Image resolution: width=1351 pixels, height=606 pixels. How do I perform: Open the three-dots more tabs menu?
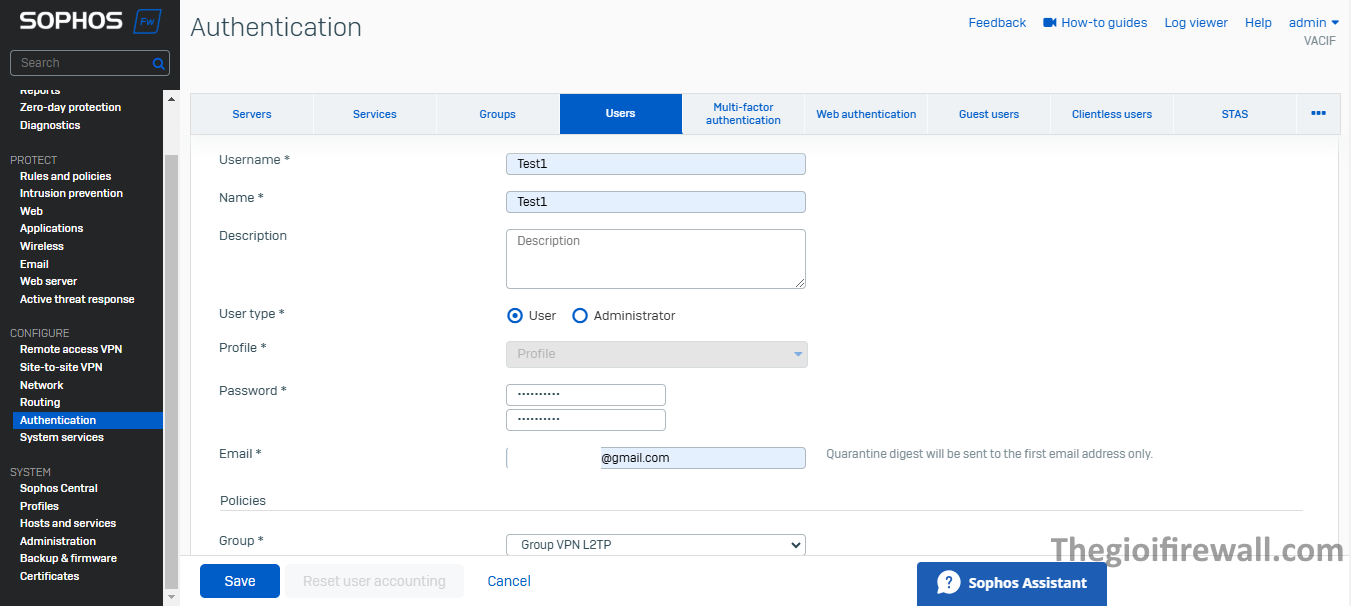pyautogui.click(x=1318, y=114)
